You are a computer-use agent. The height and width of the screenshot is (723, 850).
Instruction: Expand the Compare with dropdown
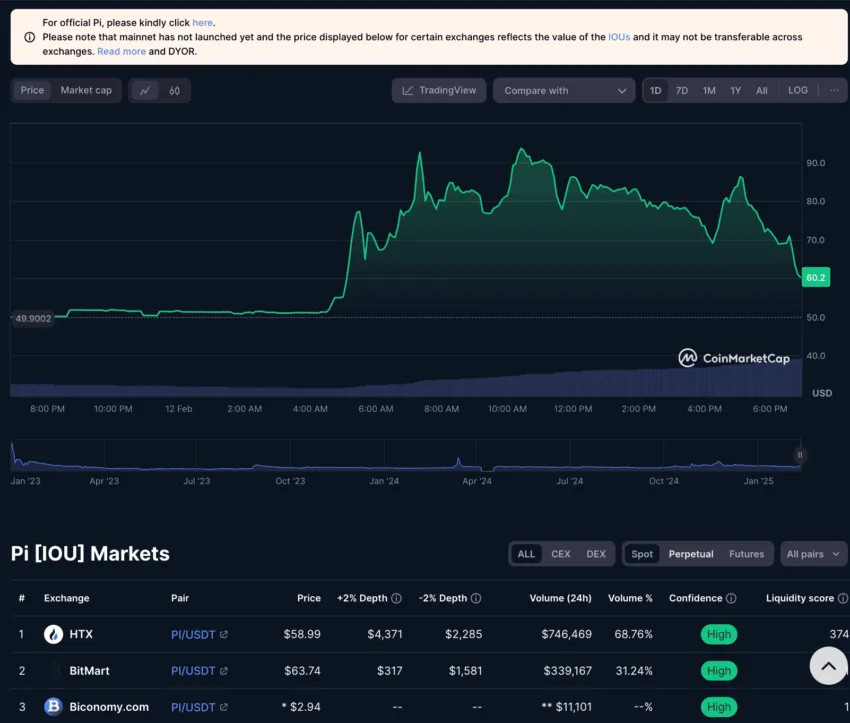pos(563,91)
